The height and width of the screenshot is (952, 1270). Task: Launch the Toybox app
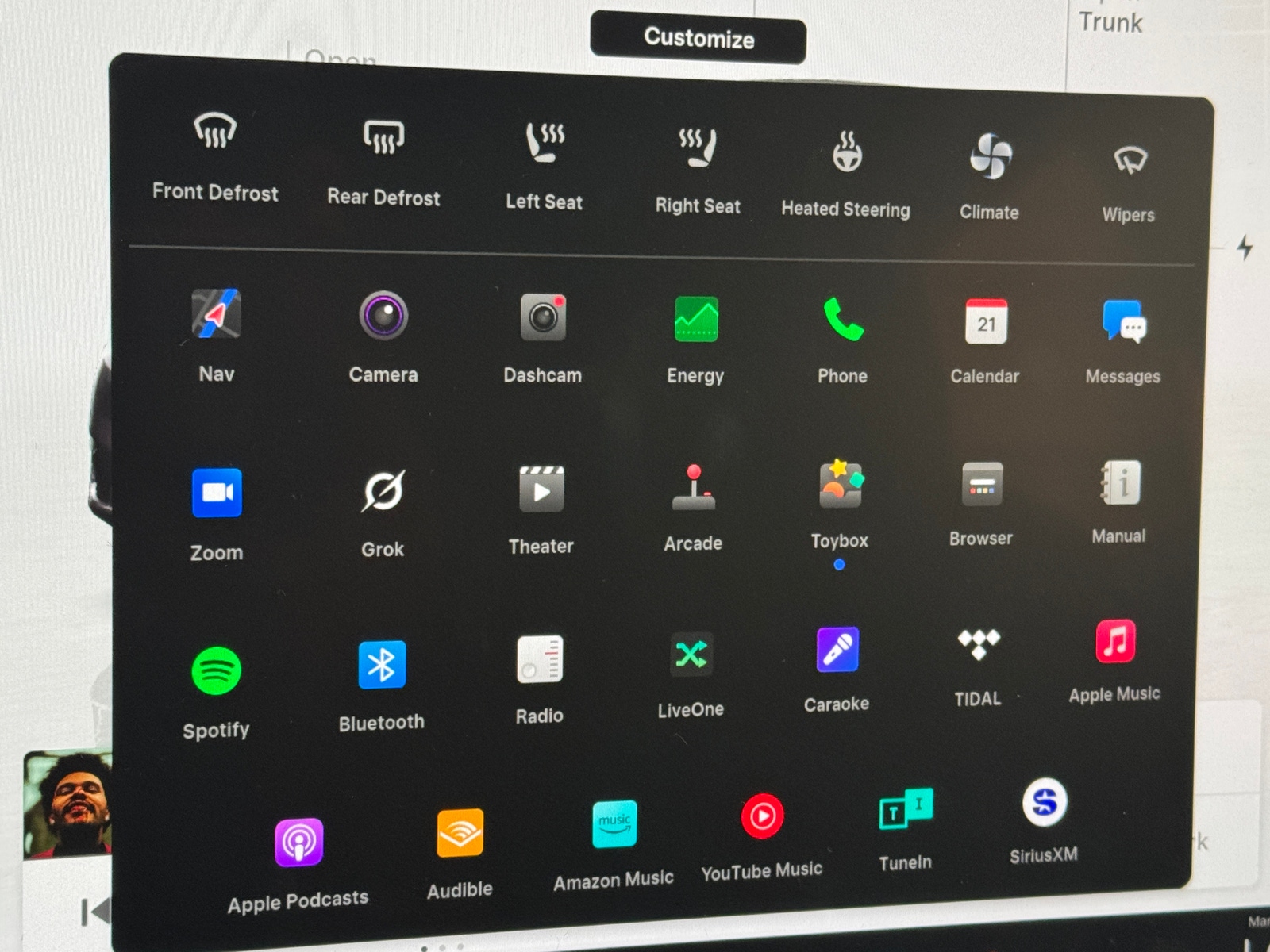point(841,485)
